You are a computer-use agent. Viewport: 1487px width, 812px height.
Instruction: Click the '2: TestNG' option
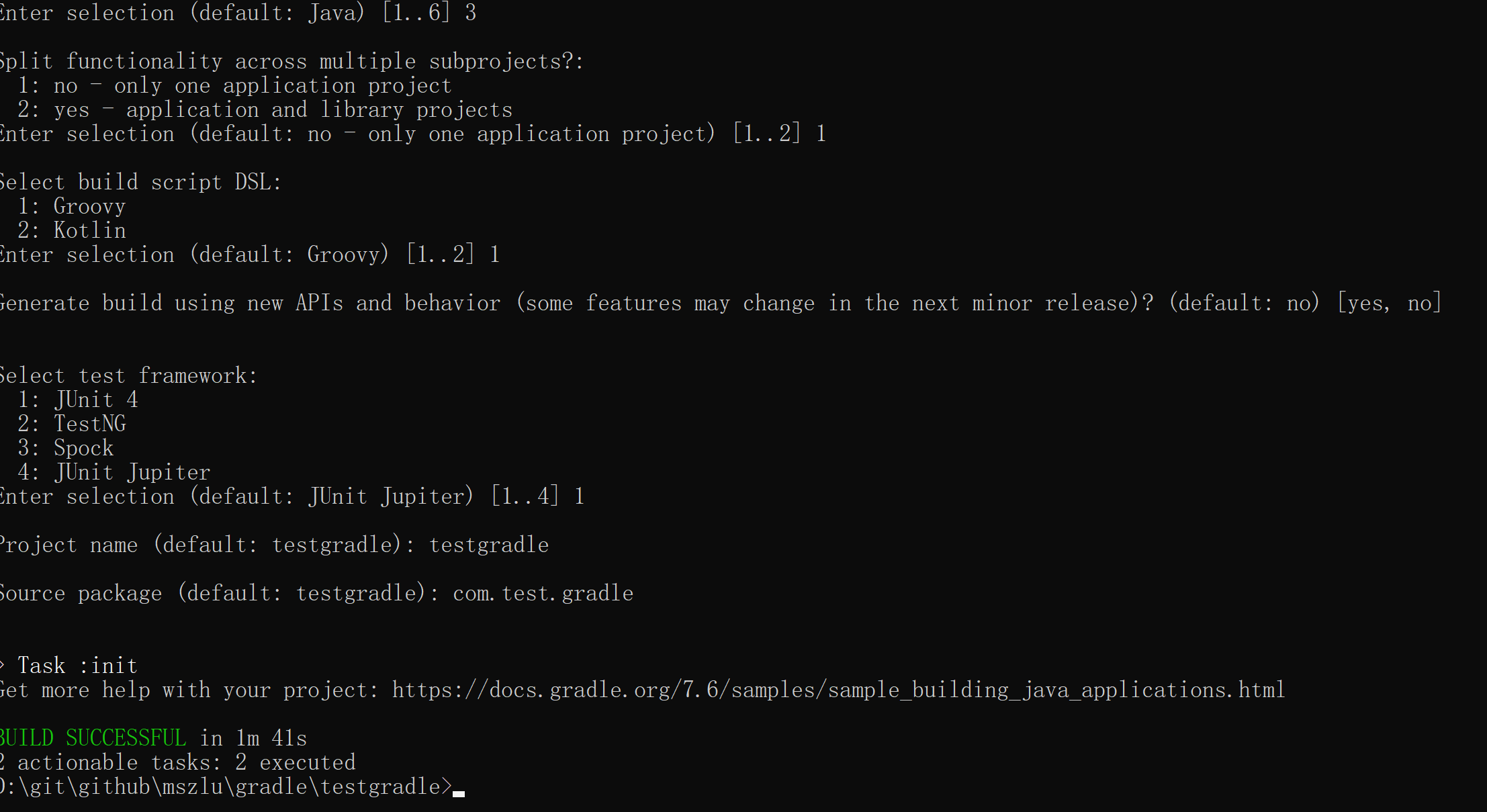point(72,424)
